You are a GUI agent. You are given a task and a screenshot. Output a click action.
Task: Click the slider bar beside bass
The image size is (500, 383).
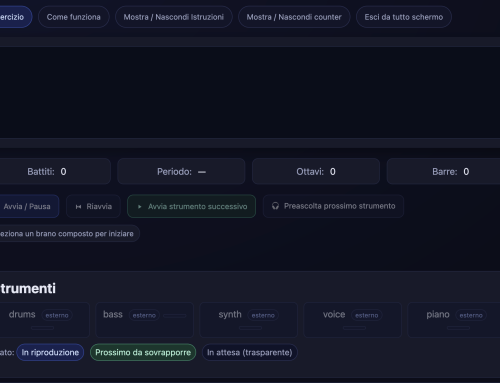pos(175,316)
